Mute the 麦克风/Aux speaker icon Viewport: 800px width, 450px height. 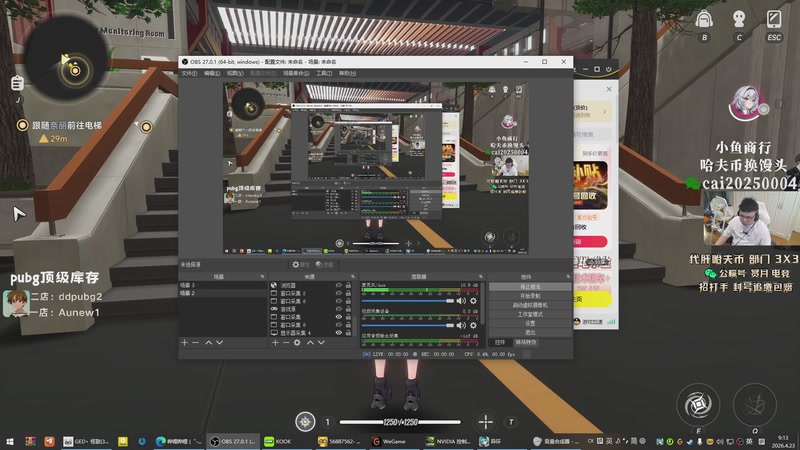(x=461, y=301)
